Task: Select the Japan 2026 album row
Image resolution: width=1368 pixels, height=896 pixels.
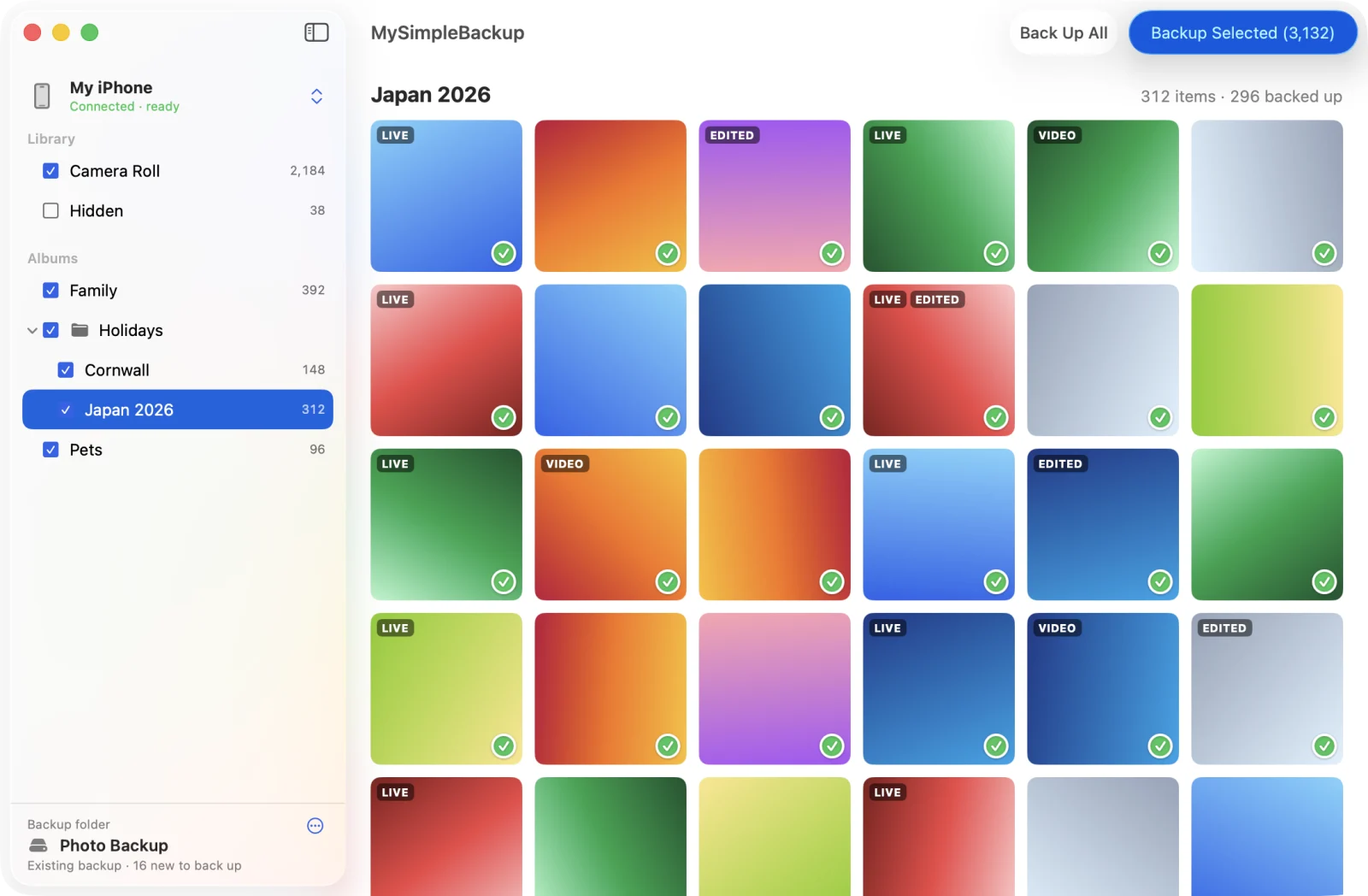Action: pyautogui.click(x=178, y=410)
